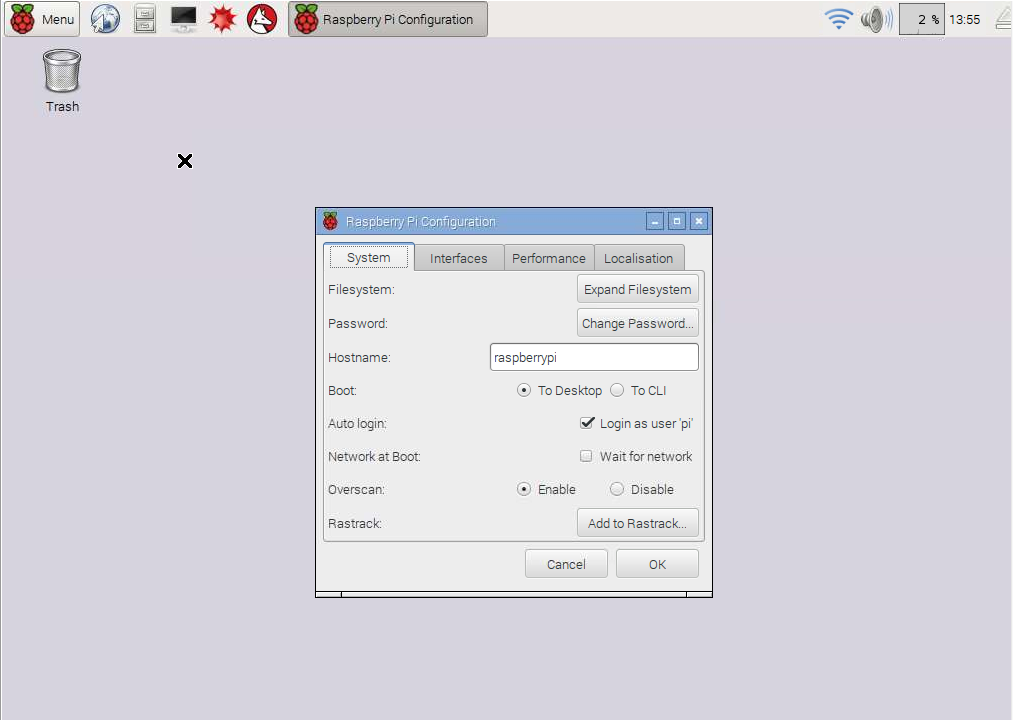Click the Expand Filesystem button

pos(637,288)
